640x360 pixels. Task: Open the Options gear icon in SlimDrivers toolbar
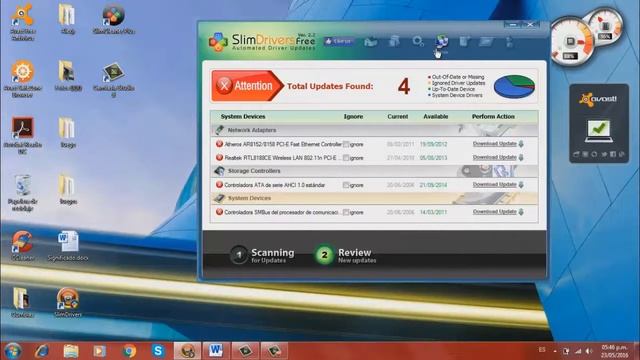[418, 41]
